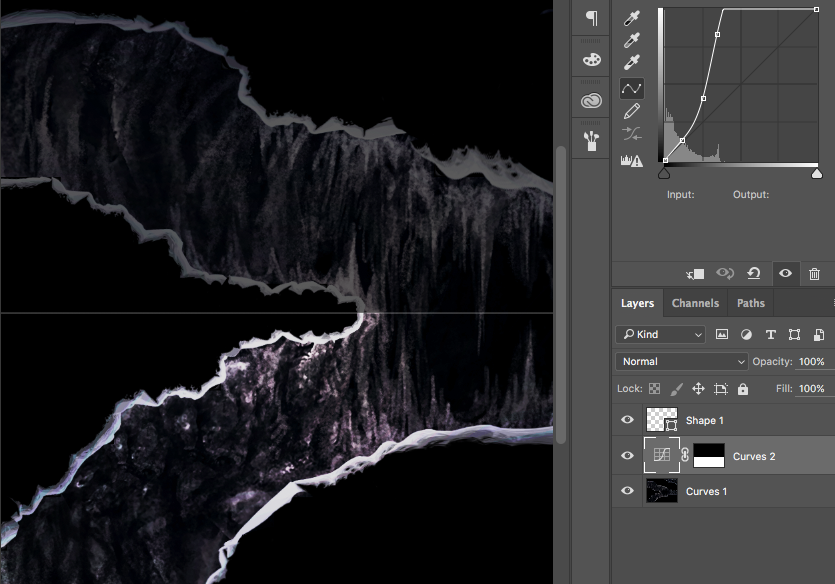Hide the Shape 1 layer
This screenshot has width=835, height=584.
coord(627,421)
